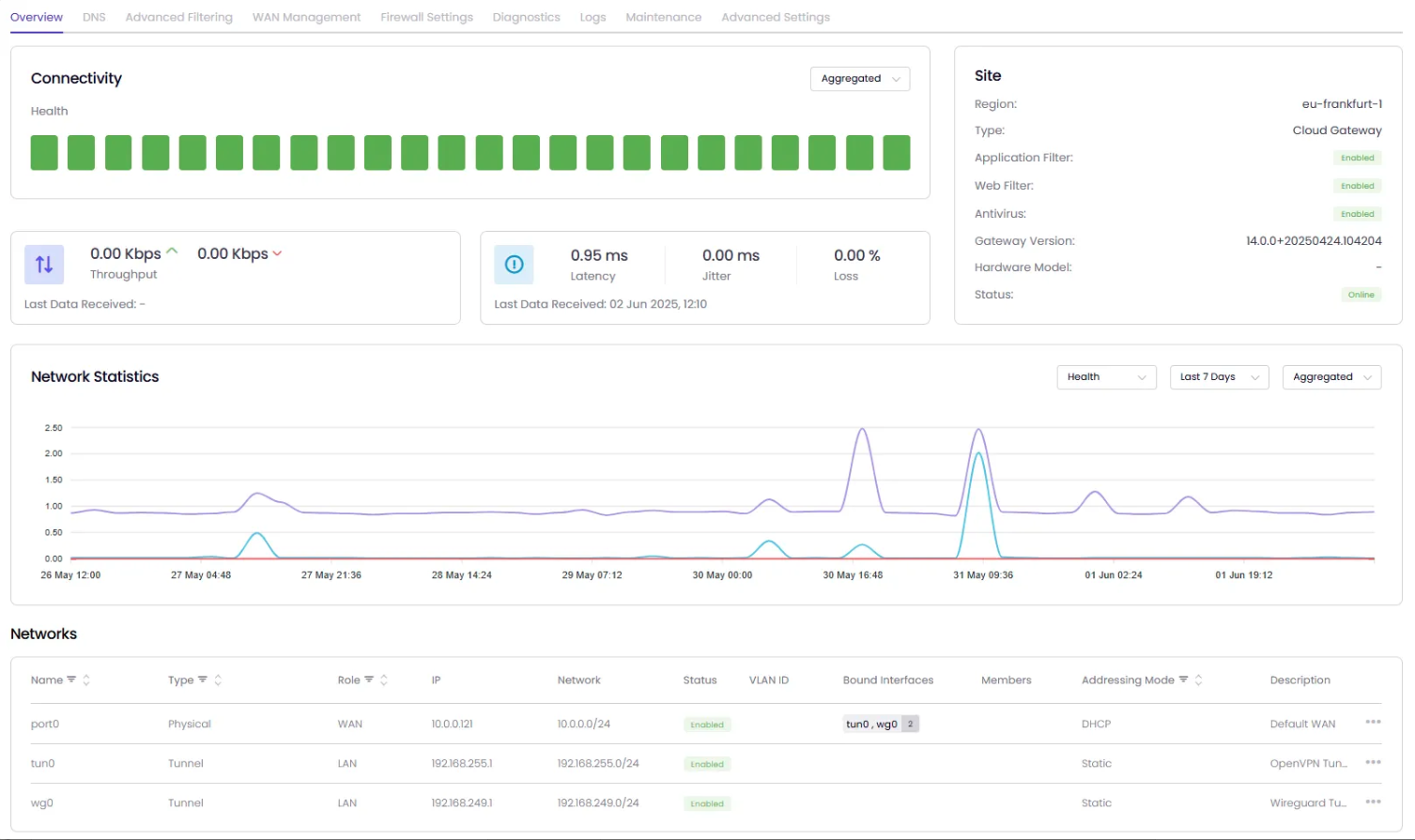
Task: Switch to the DNS tab
Action: tap(94, 17)
